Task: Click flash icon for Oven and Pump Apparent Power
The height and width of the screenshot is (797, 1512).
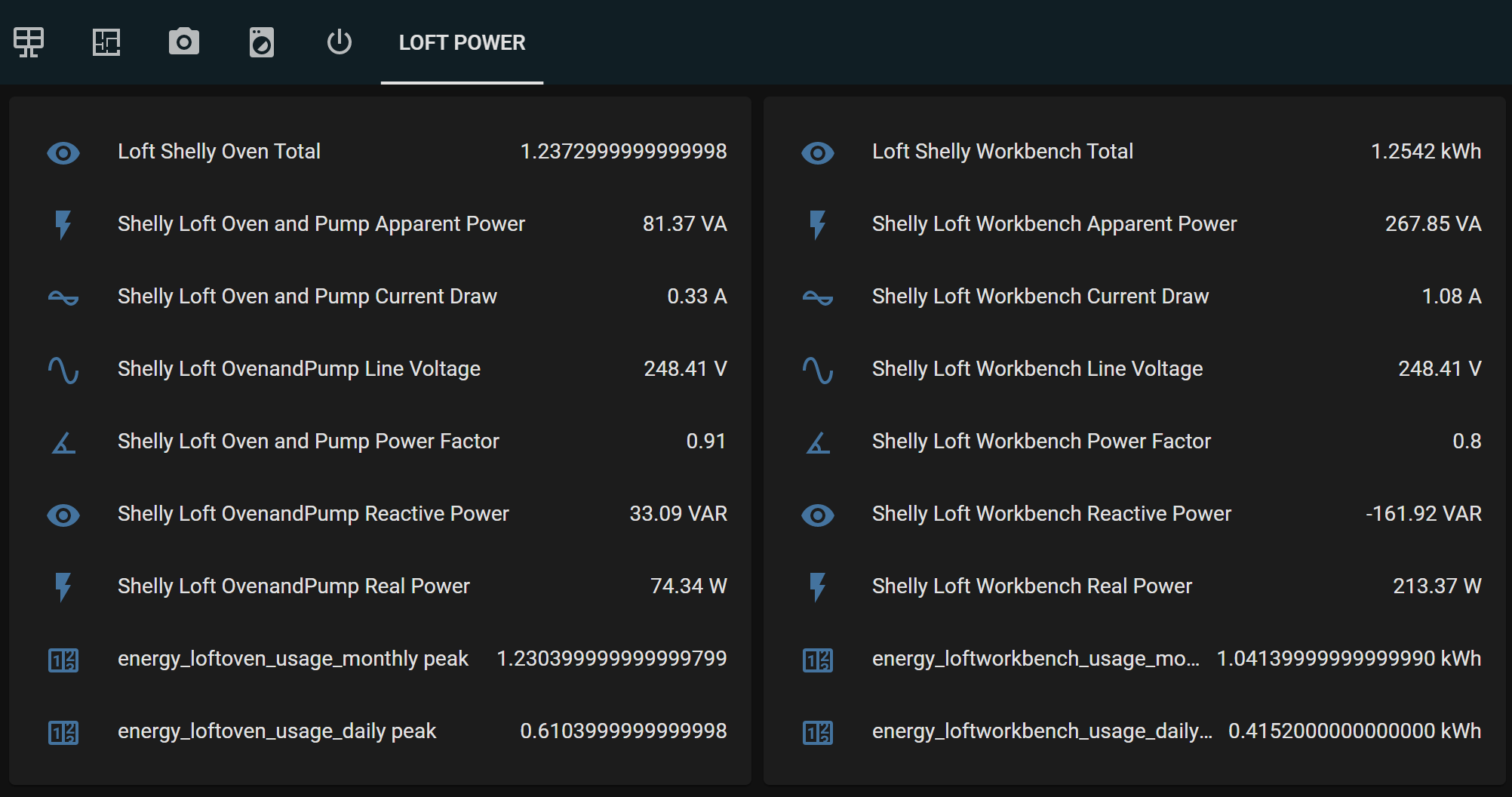Action: 63,225
